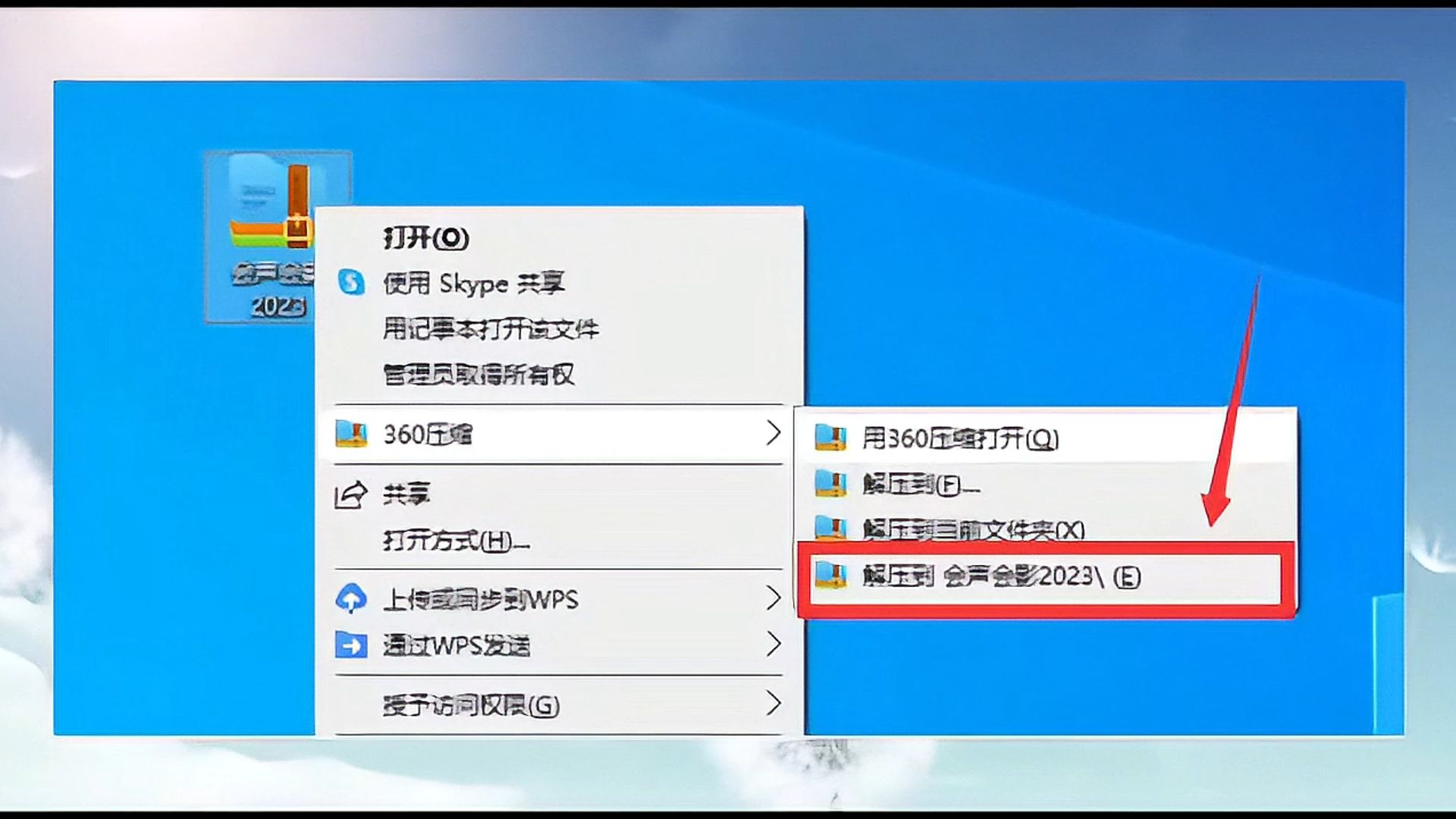
Task: Expand the arrow next to 上传或同步到WPS
Action: click(773, 598)
